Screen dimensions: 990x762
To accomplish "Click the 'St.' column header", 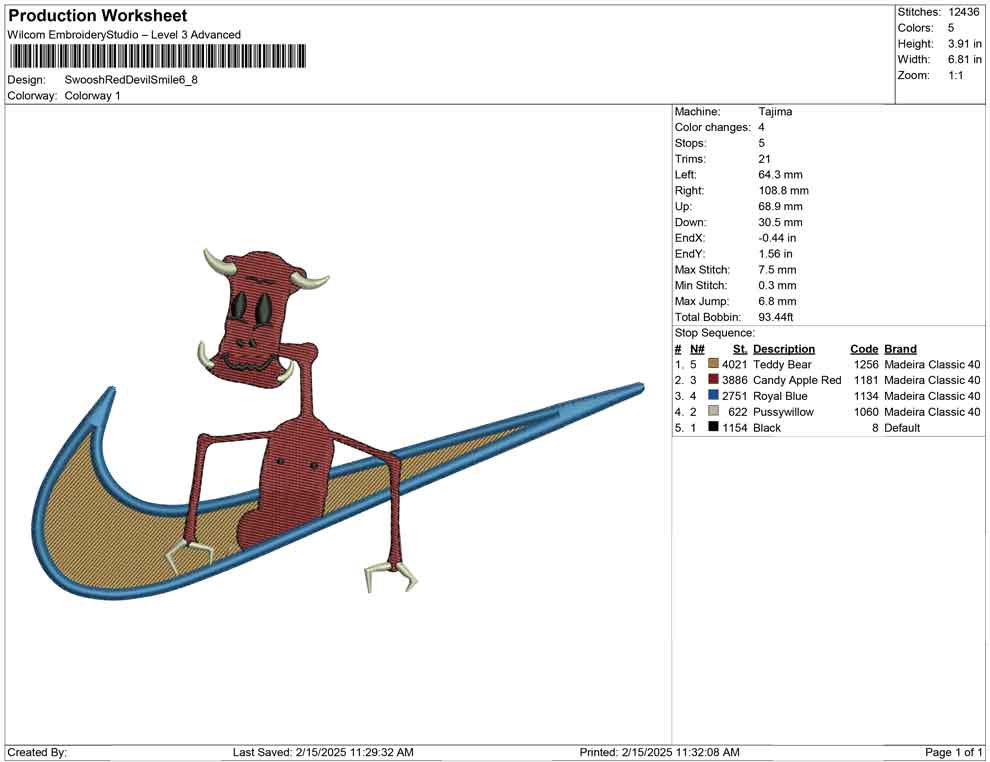I will coord(740,348).
